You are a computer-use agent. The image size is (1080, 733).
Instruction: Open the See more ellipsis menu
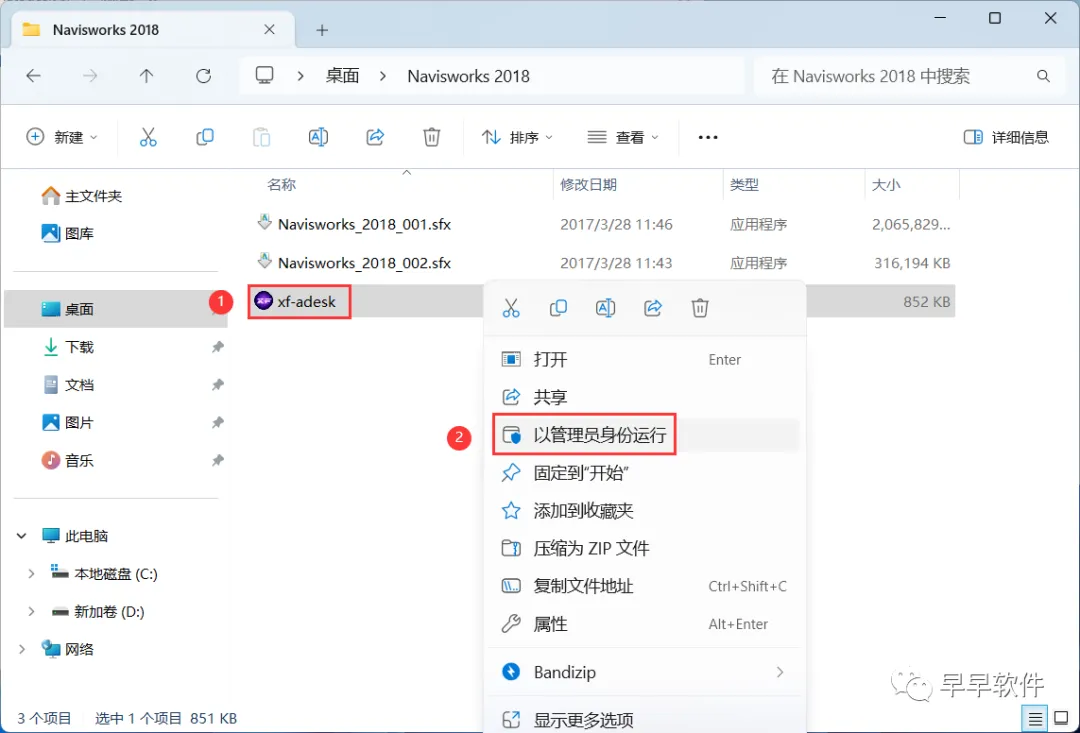pyautogui.click(x=708, y=137)
